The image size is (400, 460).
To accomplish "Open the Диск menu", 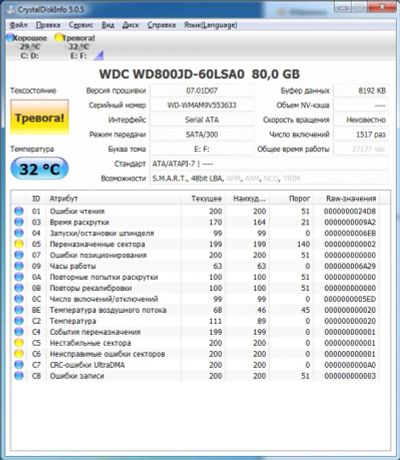I will 130,25.
